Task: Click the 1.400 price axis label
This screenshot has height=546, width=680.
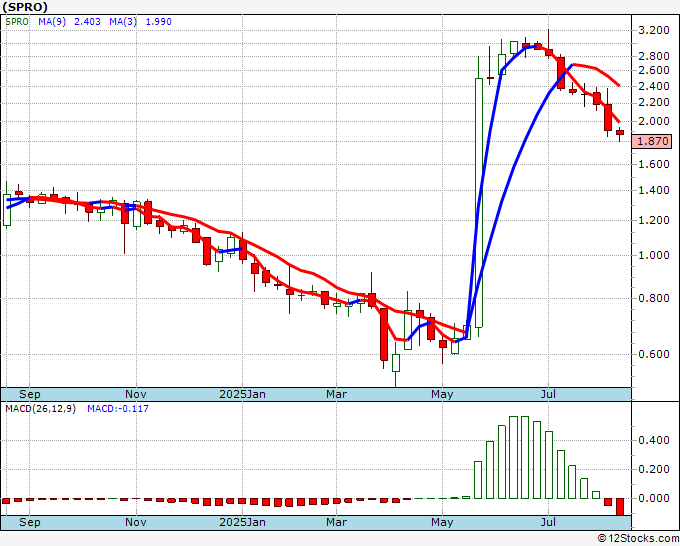Action: [654, 190]
